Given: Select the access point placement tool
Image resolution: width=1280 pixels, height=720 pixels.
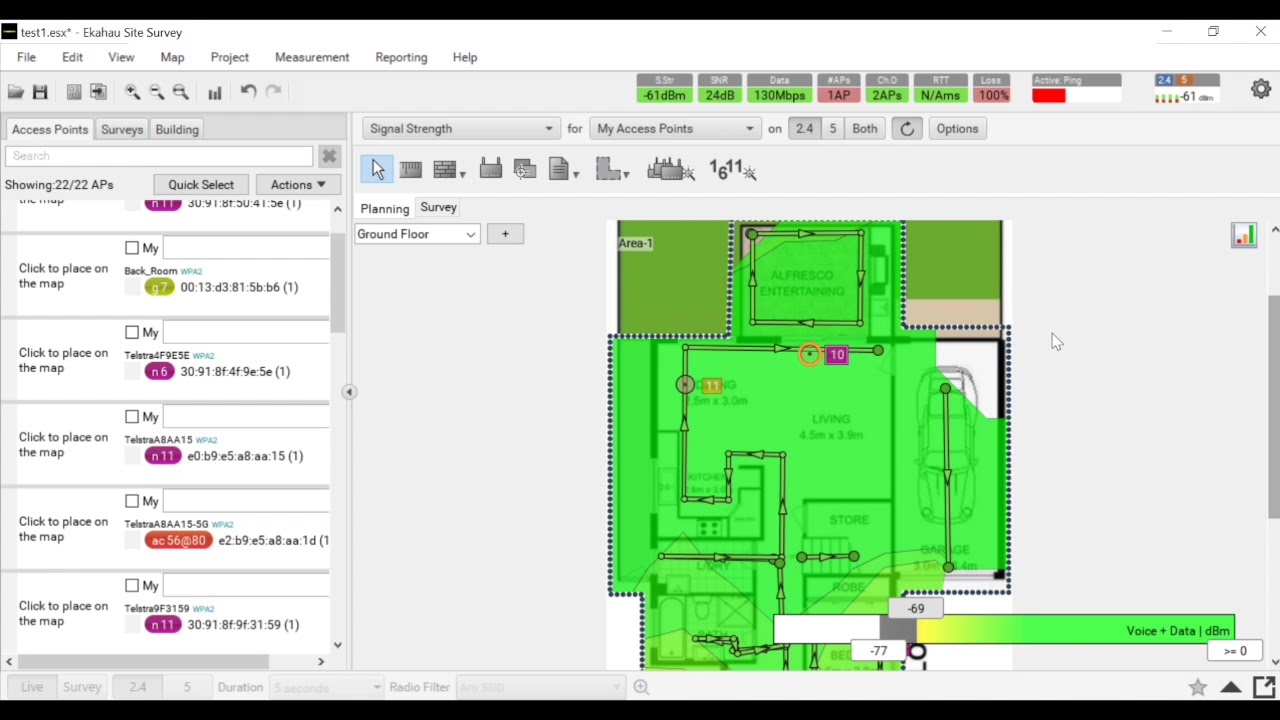Looking at the screenshot, I should point(491,169).
